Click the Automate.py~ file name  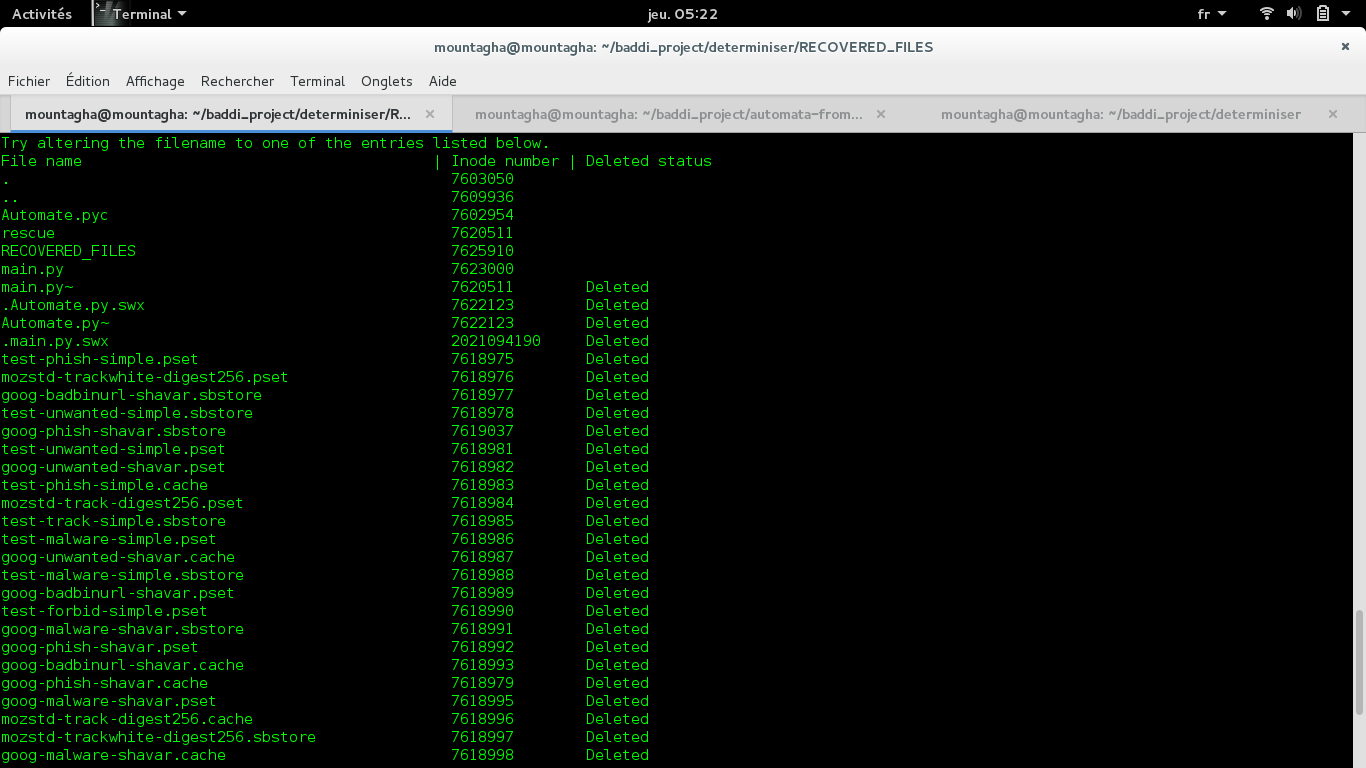[x=55, y=323]
